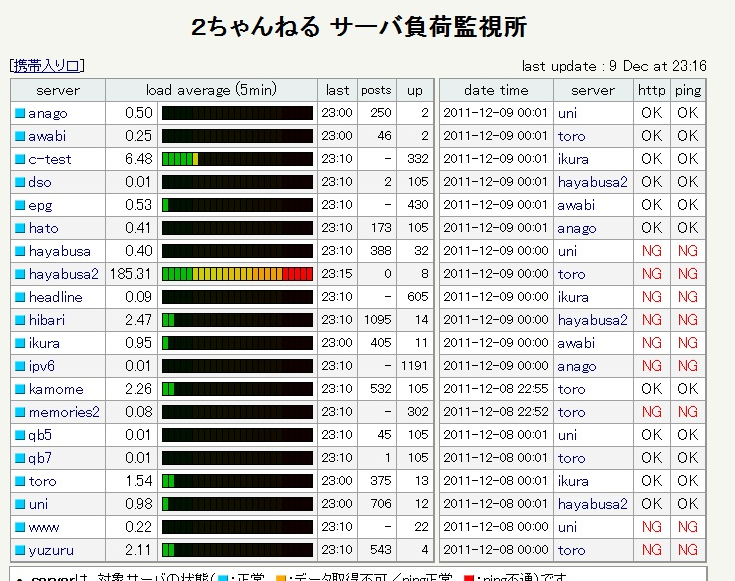This screenshot has height=581, width=735.
Task: Click the blue status icon beside qb7
Action: (20, 458)
